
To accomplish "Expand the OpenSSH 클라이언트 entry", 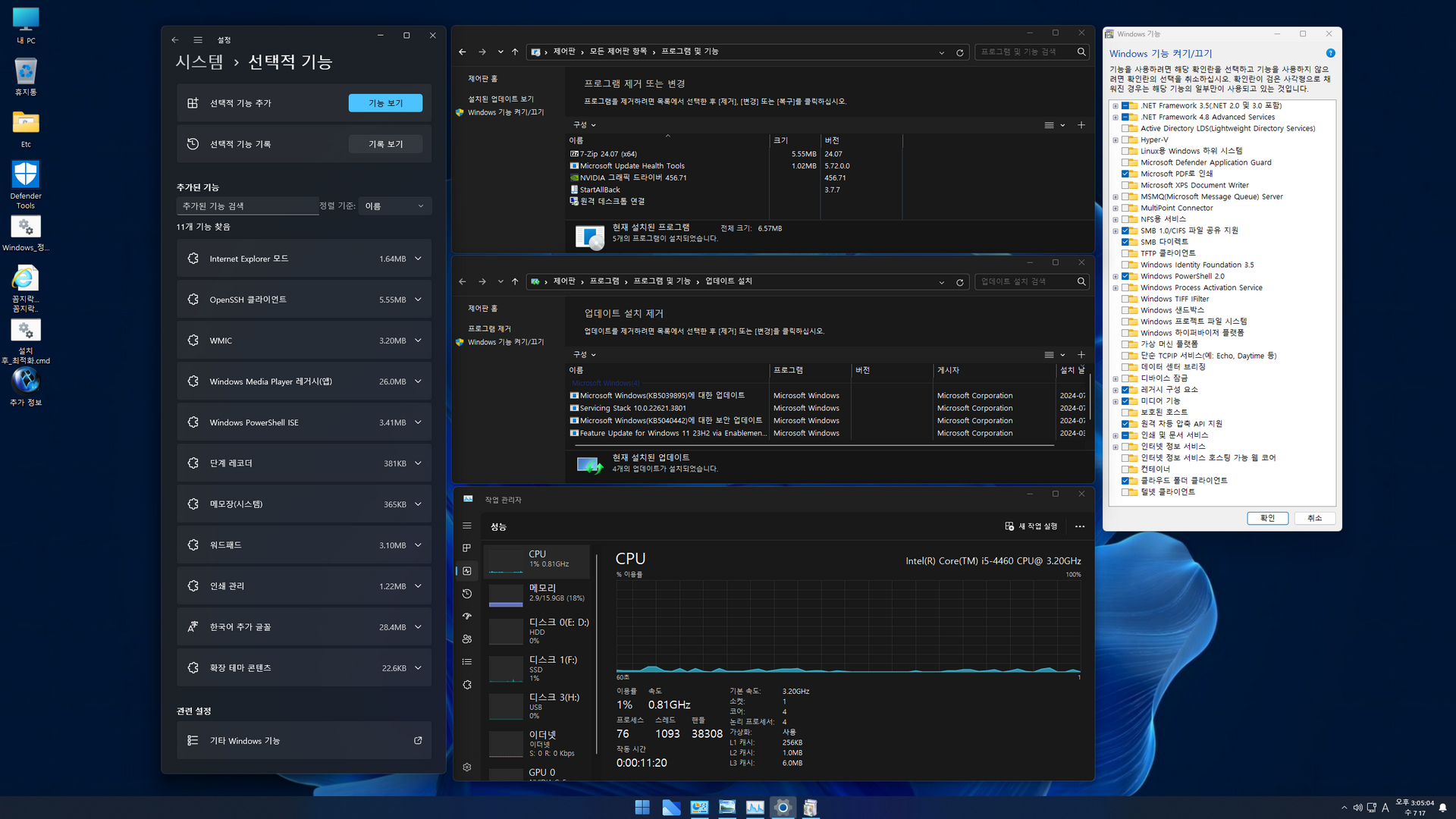I will tap(418, 300).
